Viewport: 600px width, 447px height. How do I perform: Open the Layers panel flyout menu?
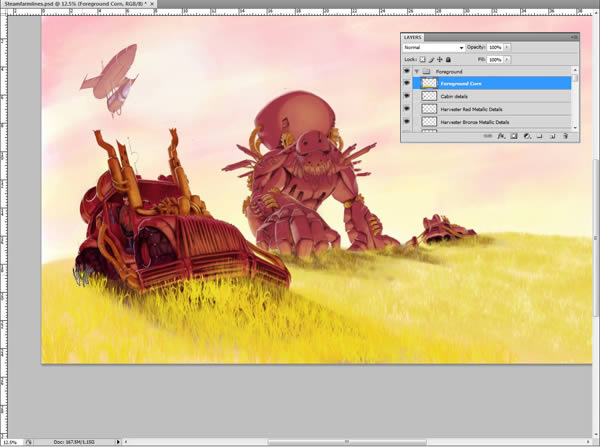tap(574, 37)
